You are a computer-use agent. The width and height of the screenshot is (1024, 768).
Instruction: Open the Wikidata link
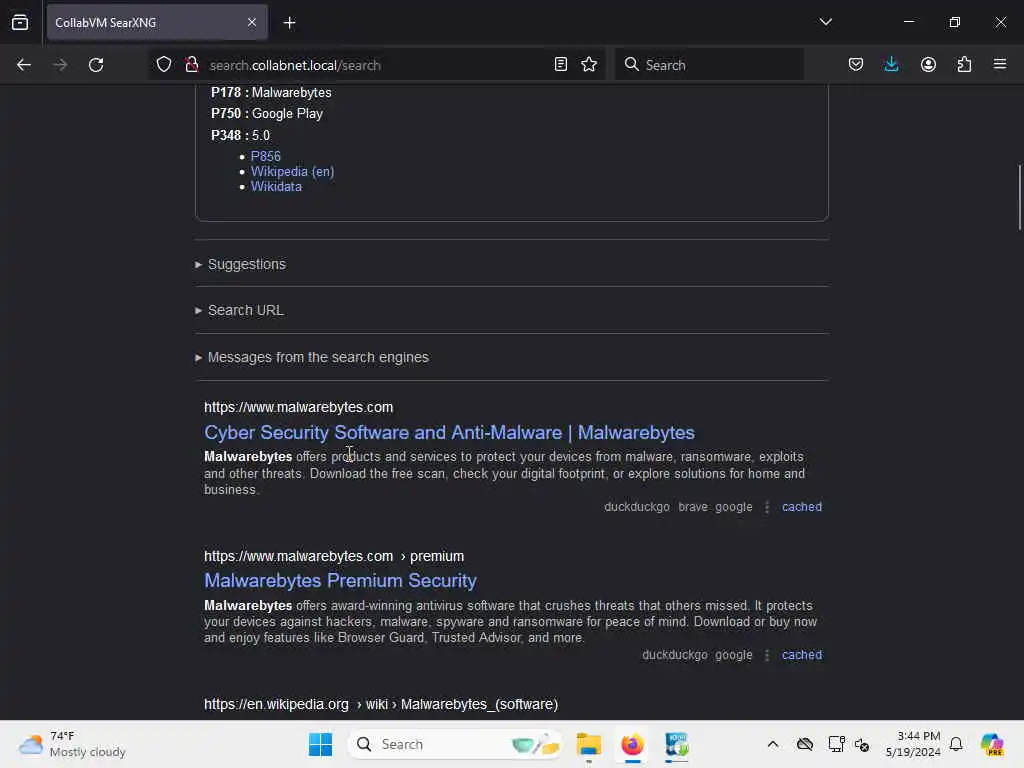pos(276,186)
